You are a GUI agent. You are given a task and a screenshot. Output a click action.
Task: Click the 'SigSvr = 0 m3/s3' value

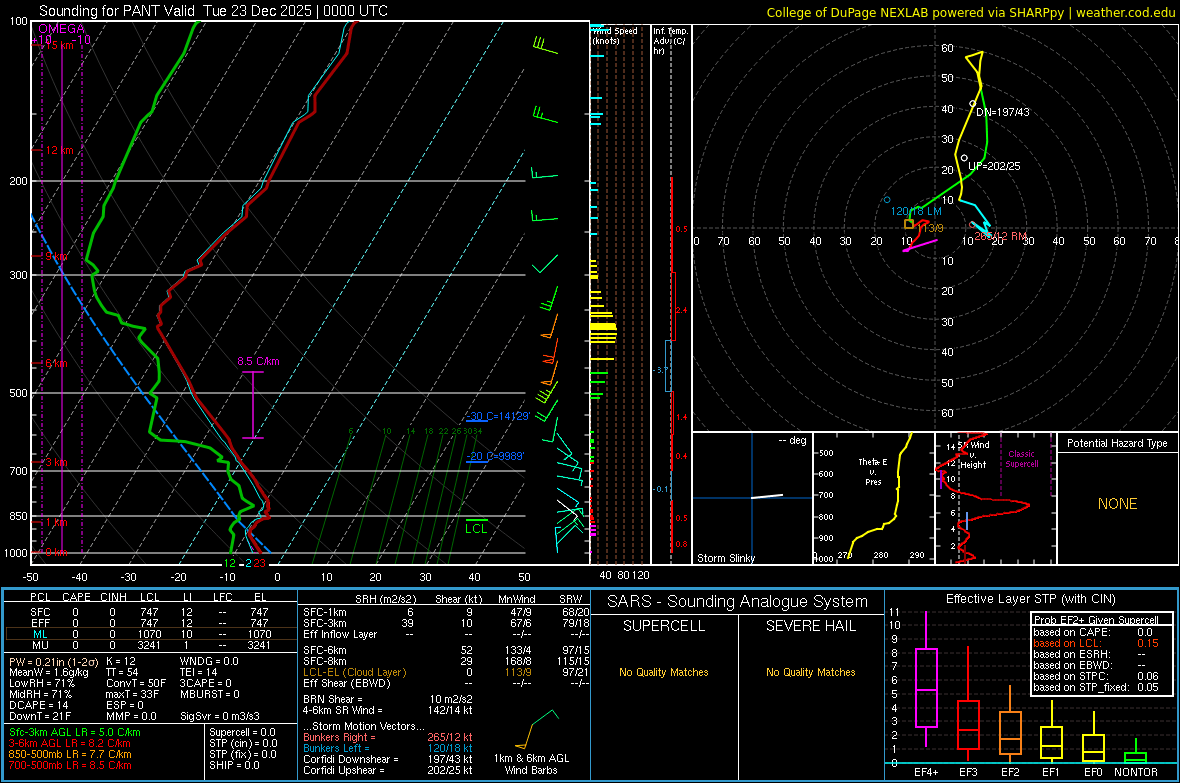(x=220, y=716)
